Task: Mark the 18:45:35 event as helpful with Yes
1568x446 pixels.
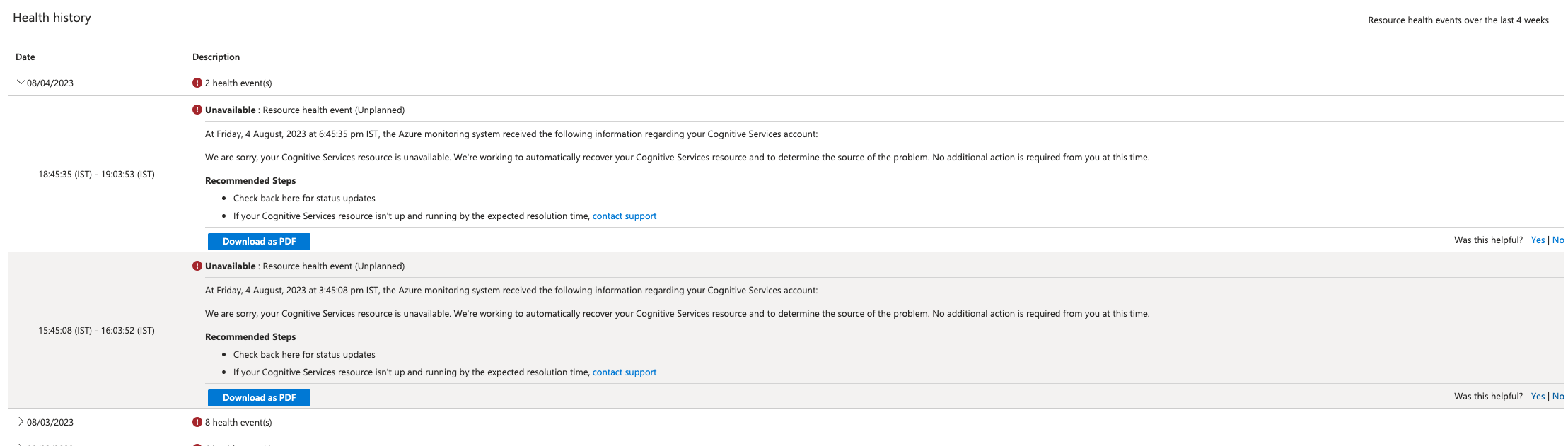Action: pos(1538,240)
